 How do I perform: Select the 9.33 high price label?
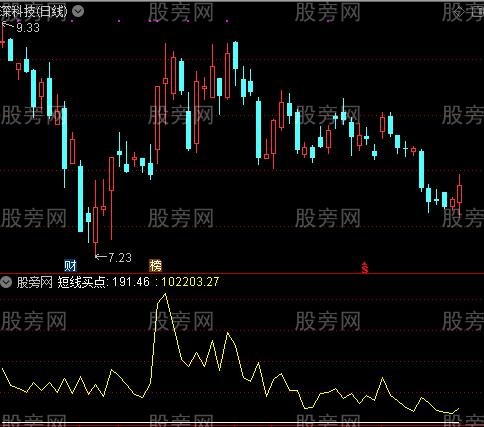pos(28,28)
